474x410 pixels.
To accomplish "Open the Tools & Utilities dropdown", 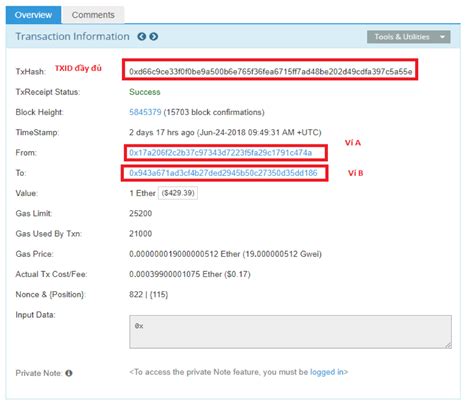I will point(409,37).
